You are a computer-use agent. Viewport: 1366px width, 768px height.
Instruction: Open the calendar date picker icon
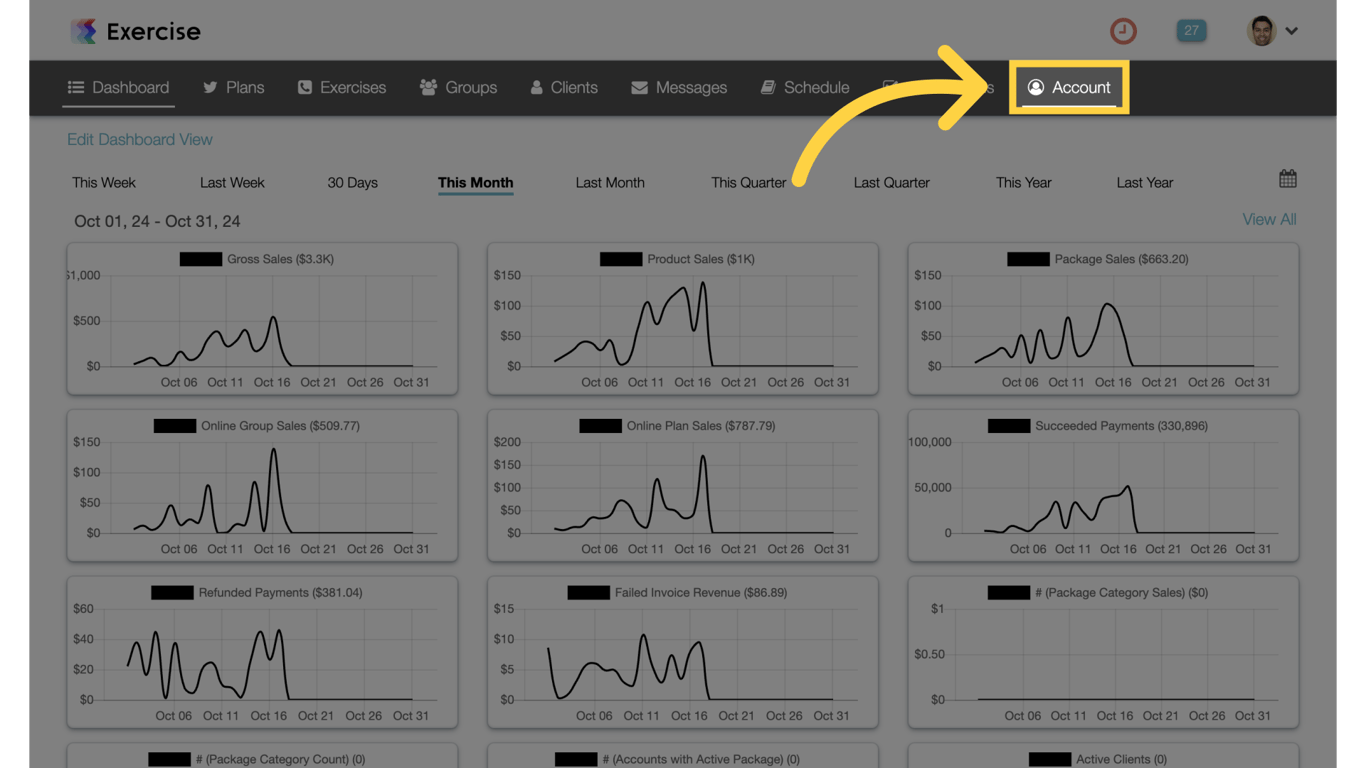pos(1288,179)
